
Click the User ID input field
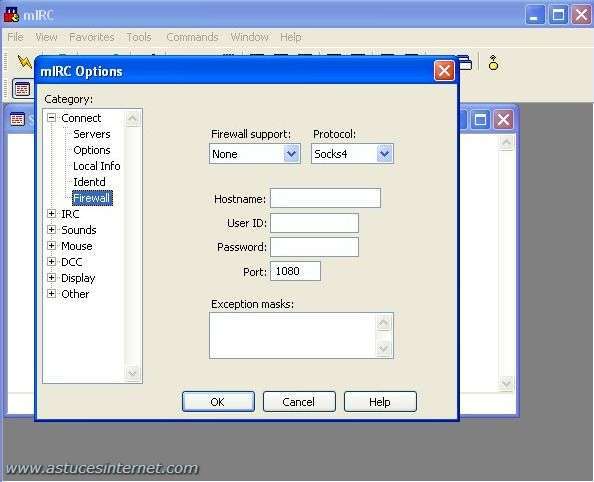click(x=314, y=223)
